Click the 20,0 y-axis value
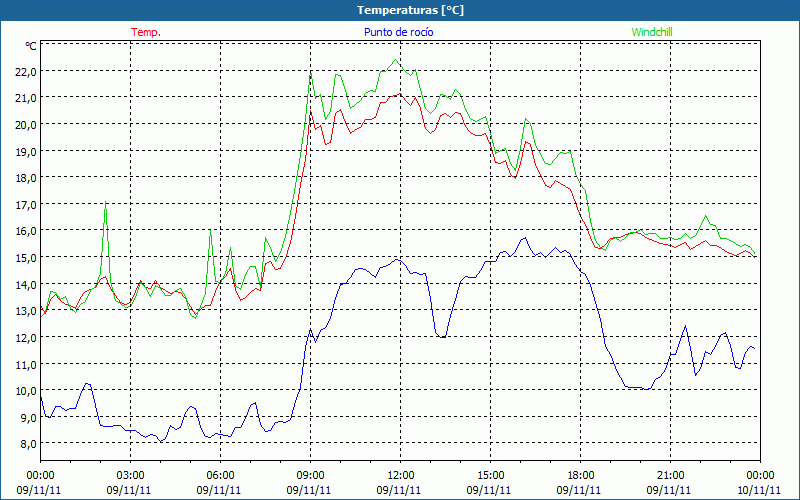This screenshot has width=800, height=500. point(26,125)
